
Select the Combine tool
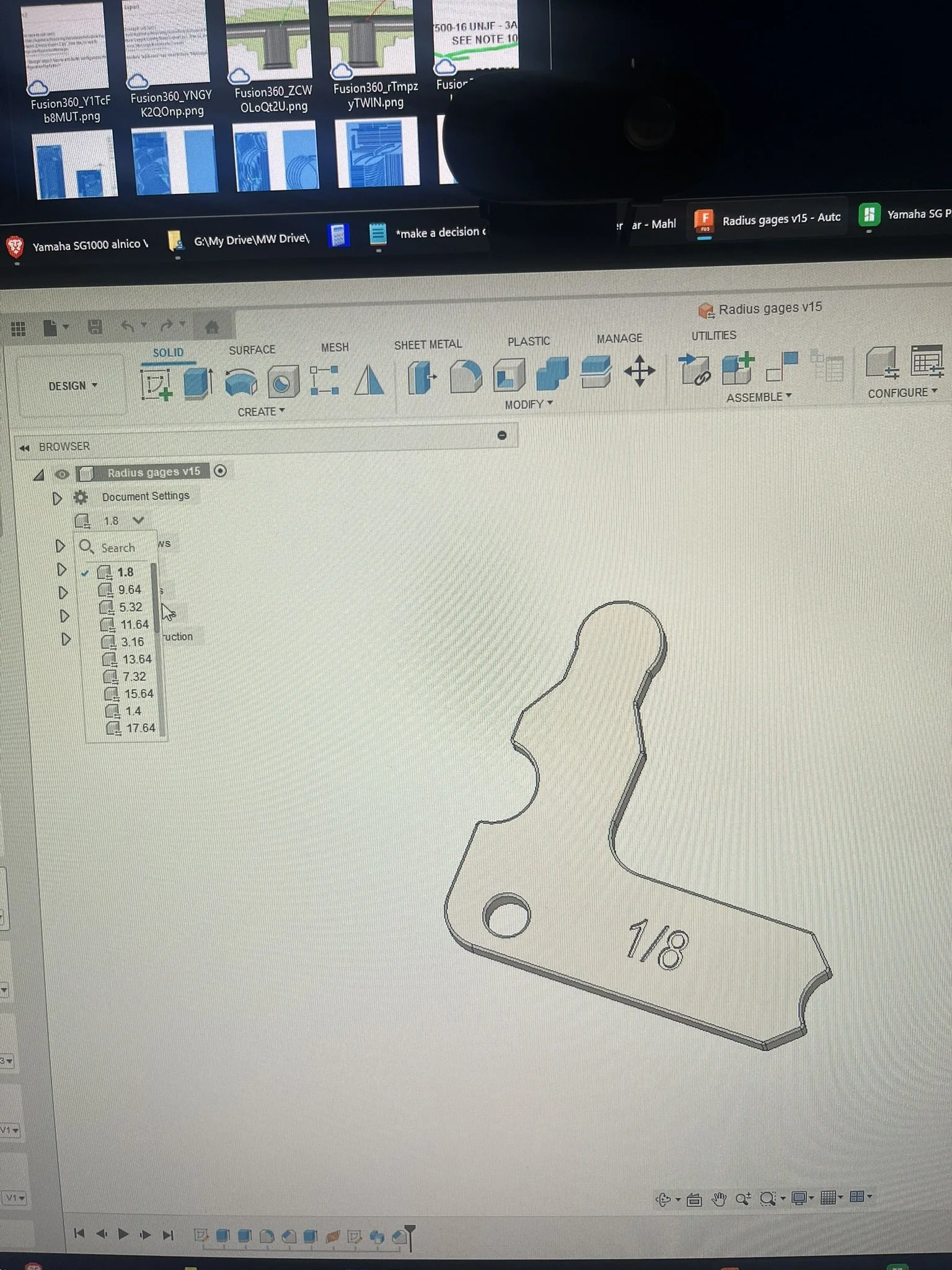point(552,374)
